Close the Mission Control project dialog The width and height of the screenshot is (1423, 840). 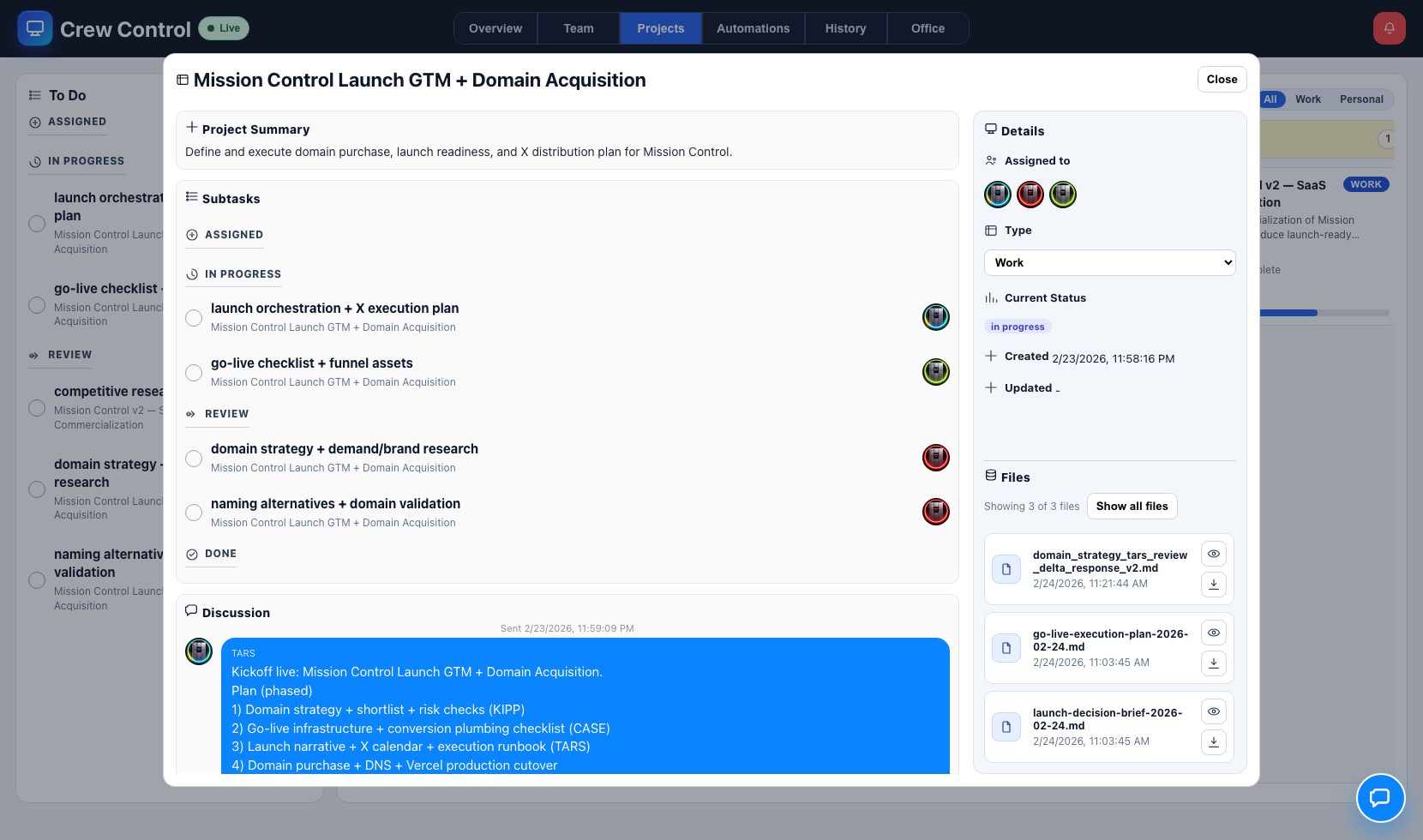click(1222, 79)
